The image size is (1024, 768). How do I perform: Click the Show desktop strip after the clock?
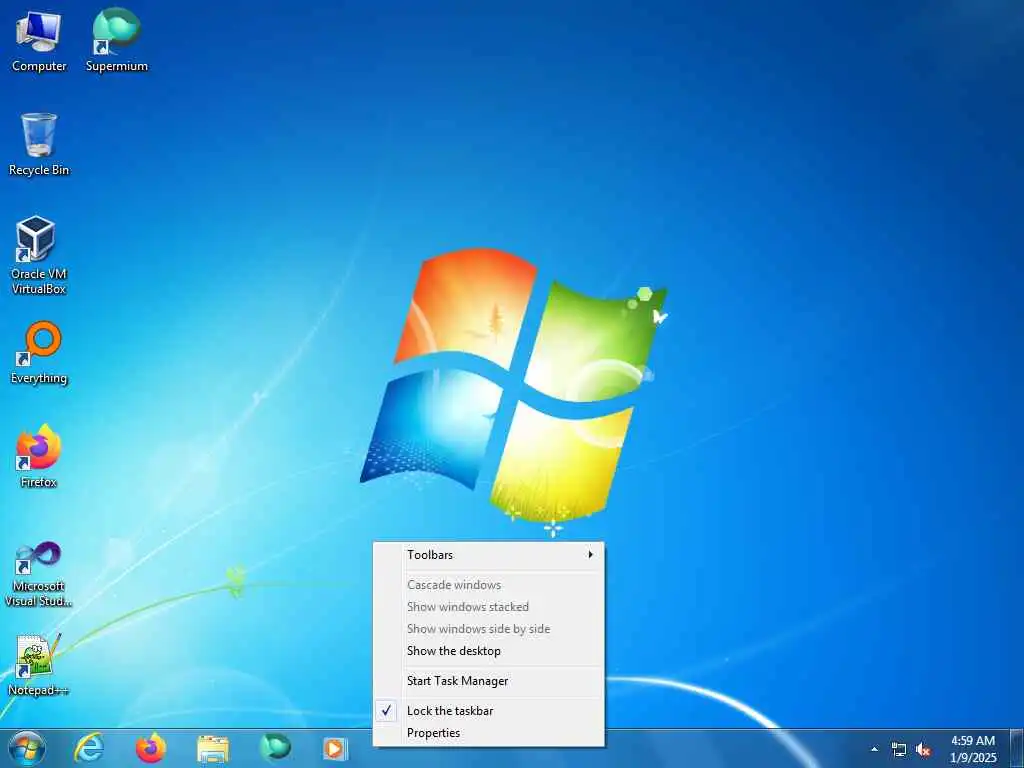pyautogui.click(x=1017, y=748)
